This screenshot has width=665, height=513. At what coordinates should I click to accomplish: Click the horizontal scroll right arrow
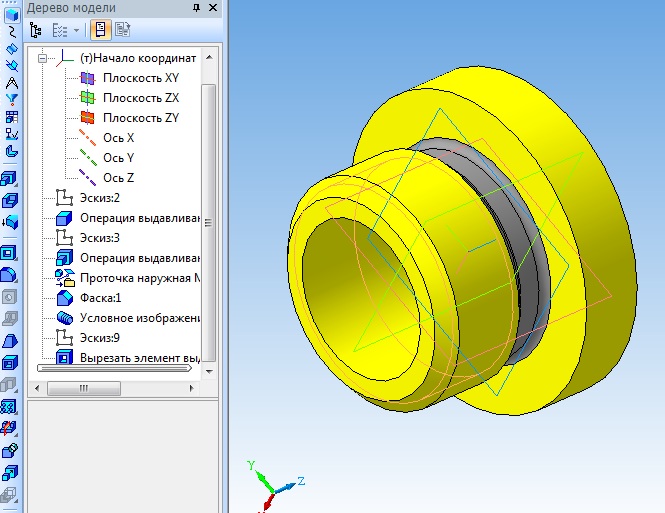(191, 388)
